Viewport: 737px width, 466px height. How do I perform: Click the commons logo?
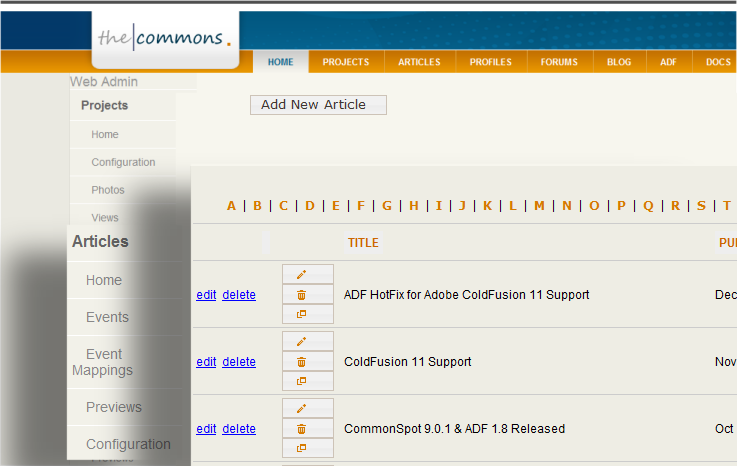coord(165,38)
